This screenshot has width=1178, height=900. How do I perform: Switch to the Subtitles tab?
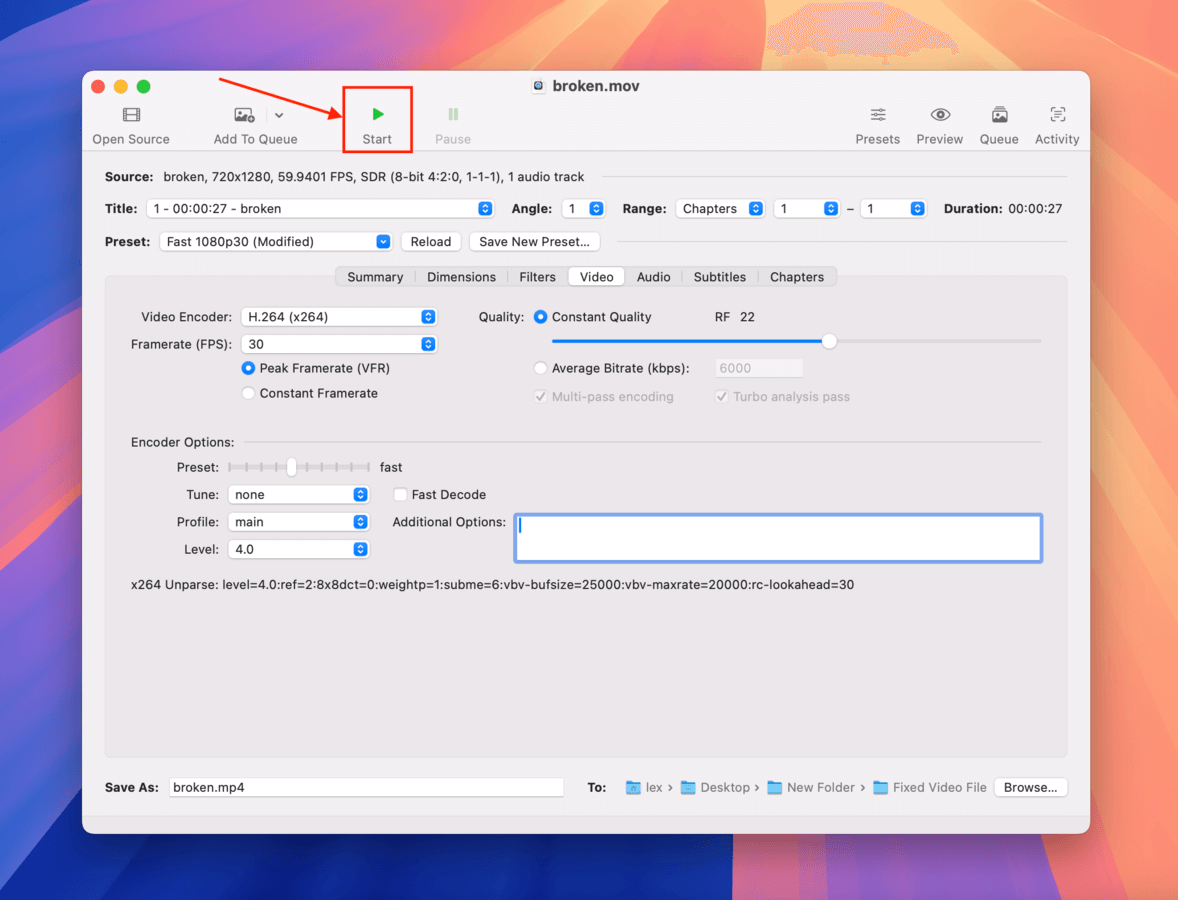pos(720,277)
